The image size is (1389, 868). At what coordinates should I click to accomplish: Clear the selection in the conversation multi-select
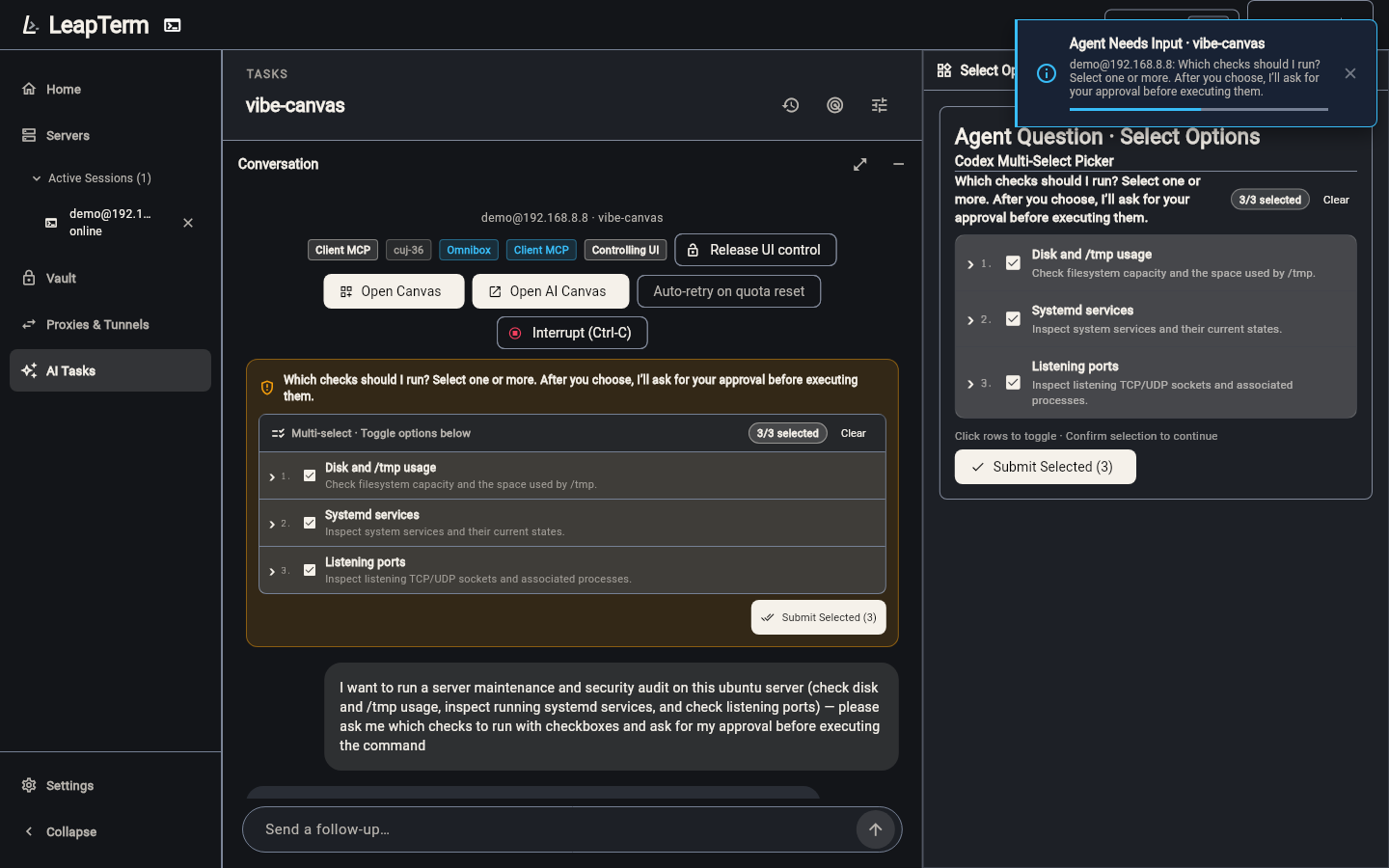click(854, 433)
